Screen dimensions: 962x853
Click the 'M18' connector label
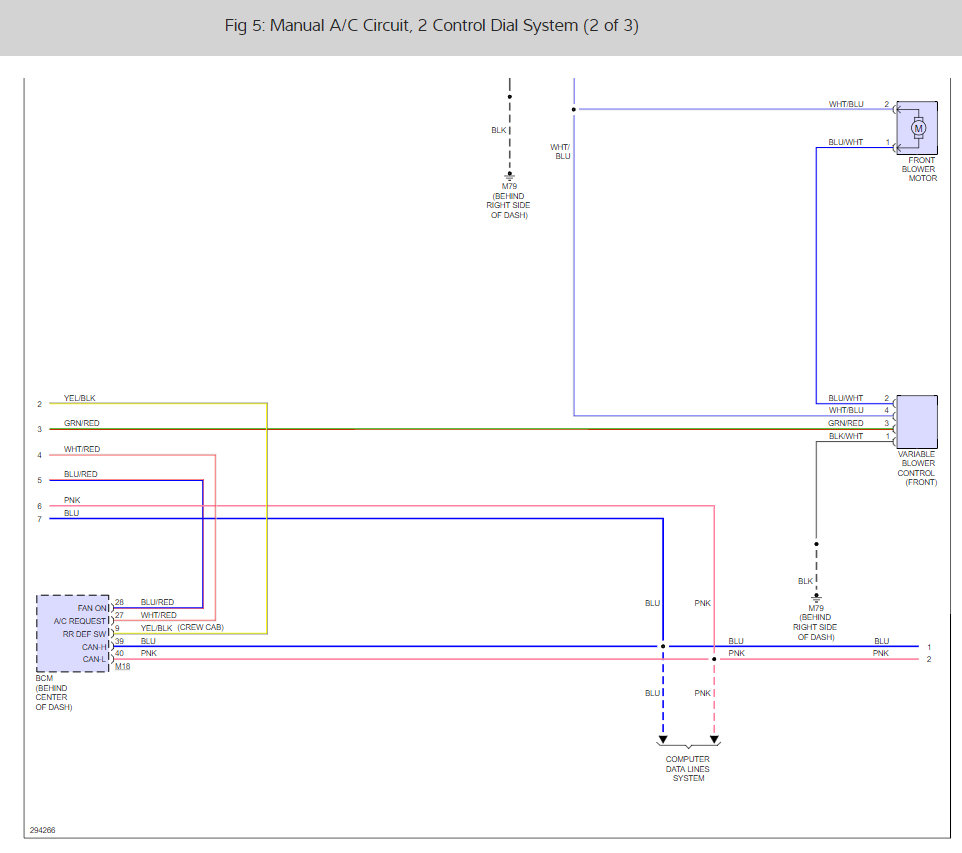point(123,666)
